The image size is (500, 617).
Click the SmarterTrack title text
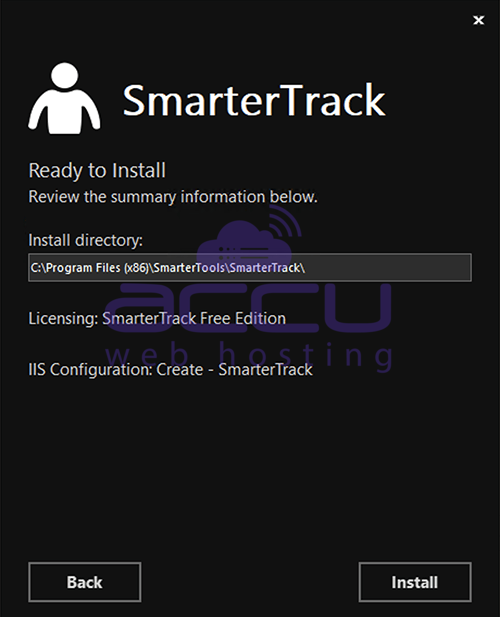tap(254, 100)
